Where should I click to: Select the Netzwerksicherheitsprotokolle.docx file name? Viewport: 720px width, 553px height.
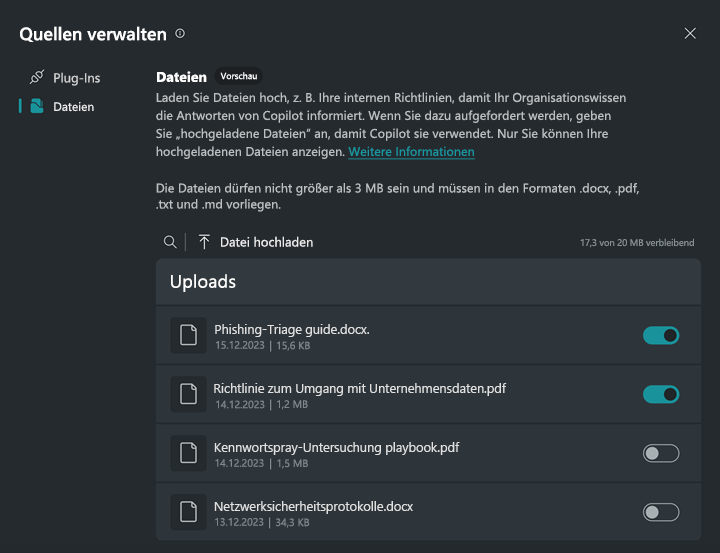[313, 506]
